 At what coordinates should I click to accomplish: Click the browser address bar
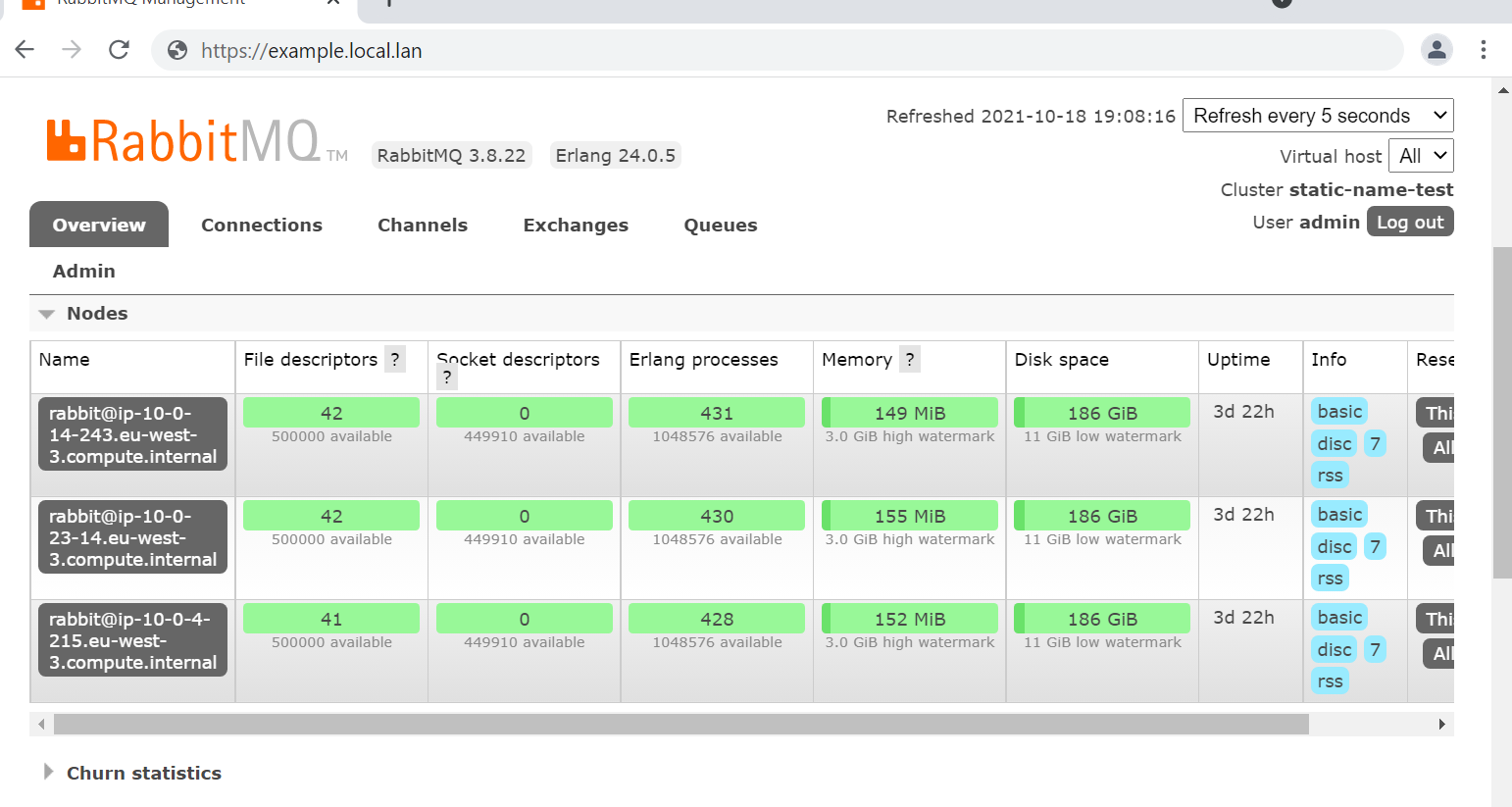(777, 50)
